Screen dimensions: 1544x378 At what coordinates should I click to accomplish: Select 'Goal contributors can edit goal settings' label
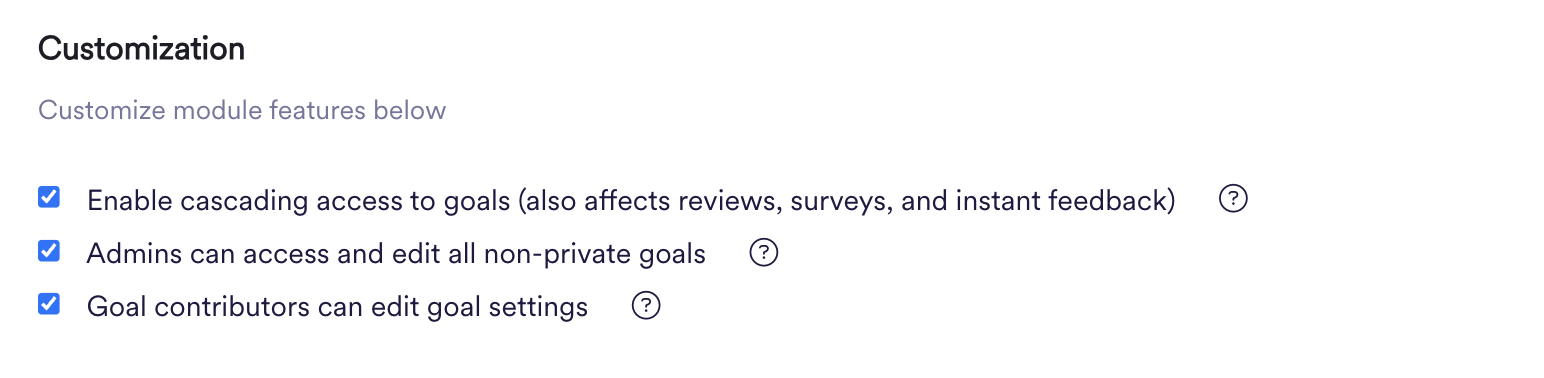(x=337, y=307)
